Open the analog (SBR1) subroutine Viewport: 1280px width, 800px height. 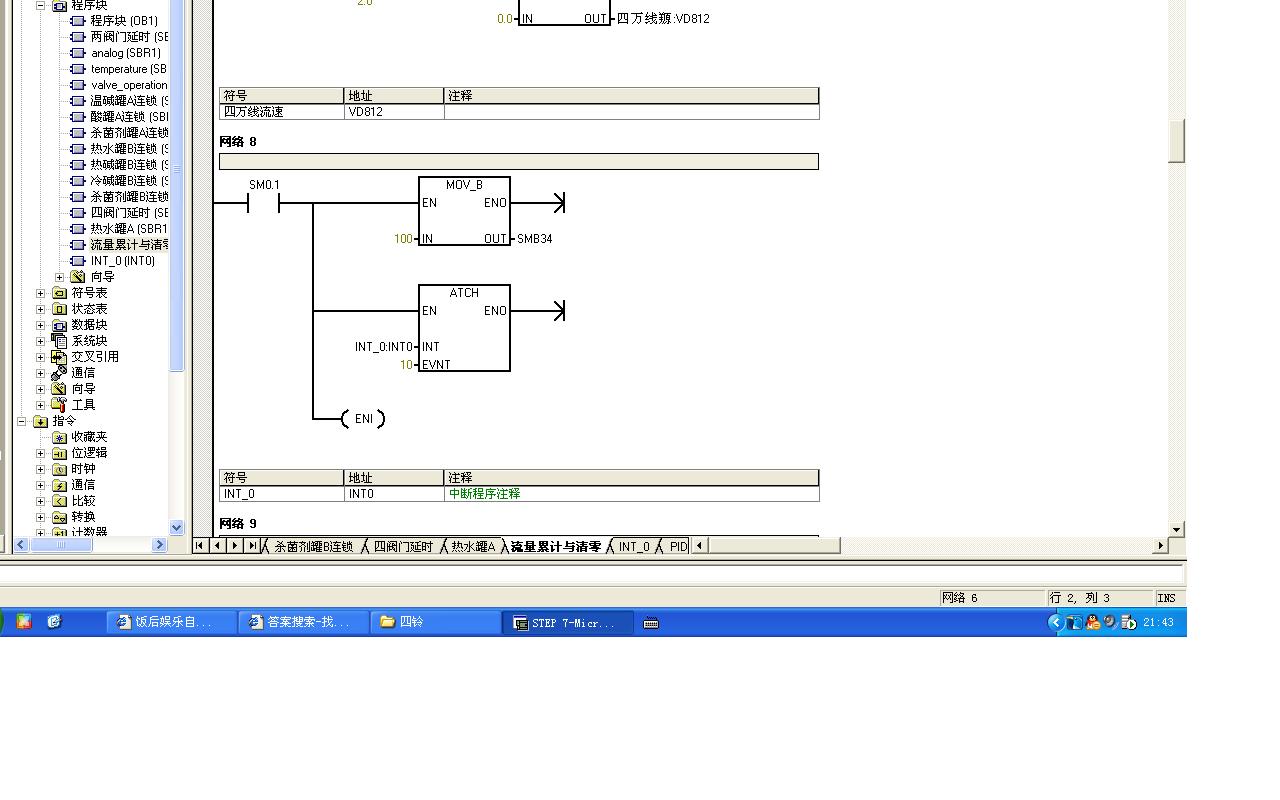(x=125, y=53)
